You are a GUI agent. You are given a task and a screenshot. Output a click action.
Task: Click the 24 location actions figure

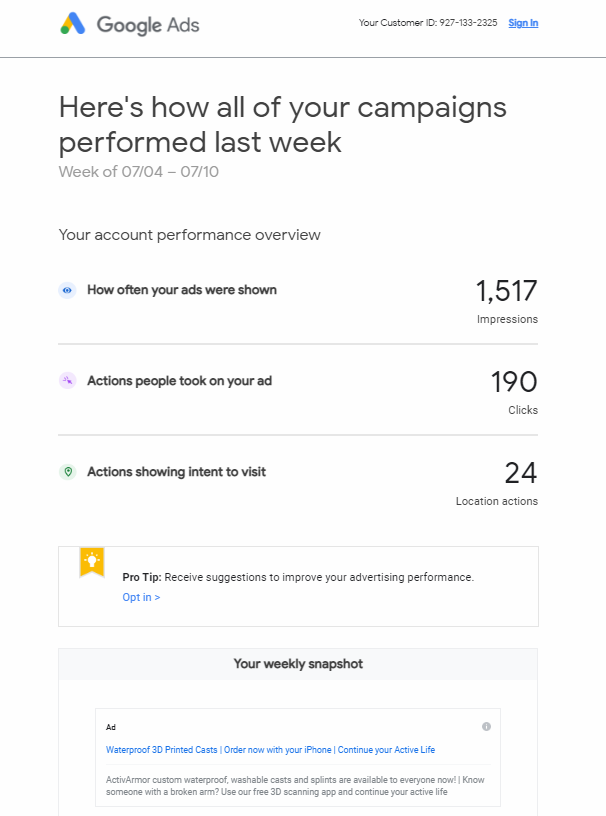tap(521, 473)
